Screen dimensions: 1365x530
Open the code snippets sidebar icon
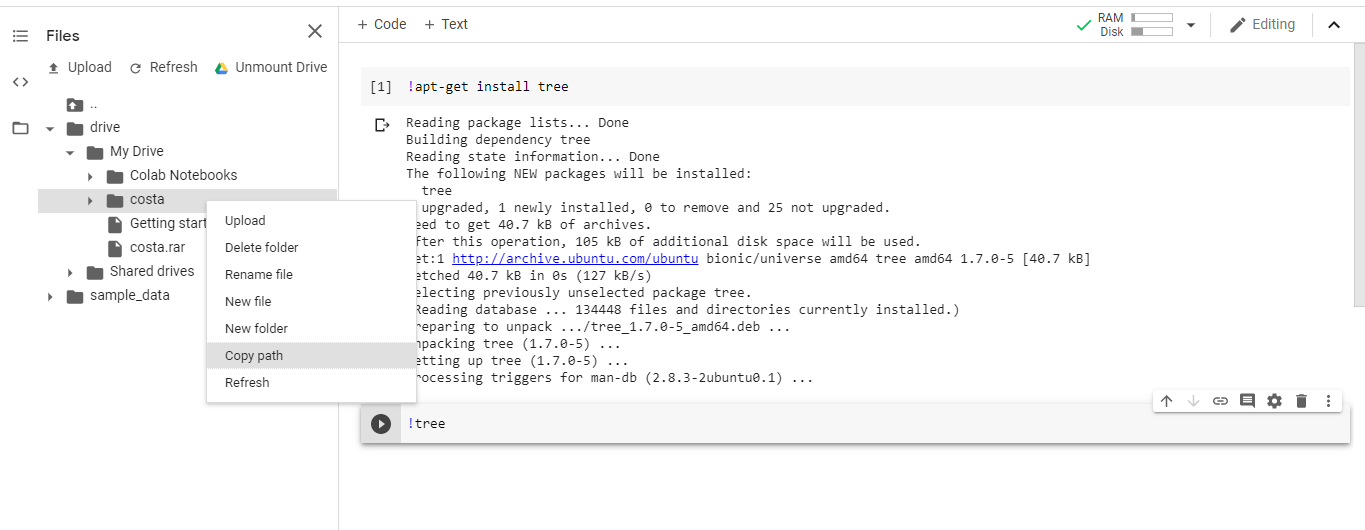click(20, 82)
